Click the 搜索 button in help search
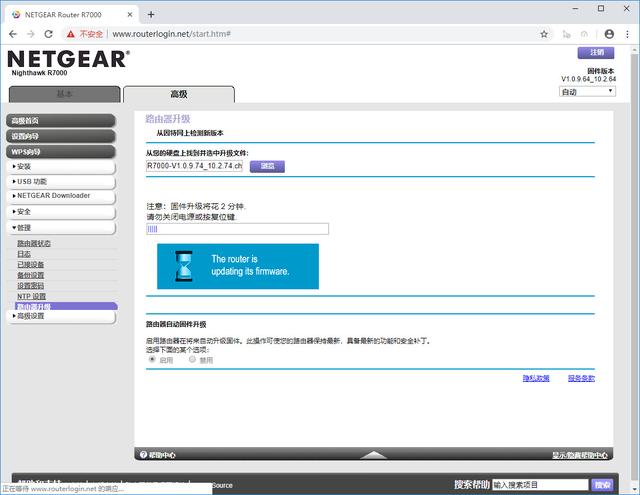 602,485
